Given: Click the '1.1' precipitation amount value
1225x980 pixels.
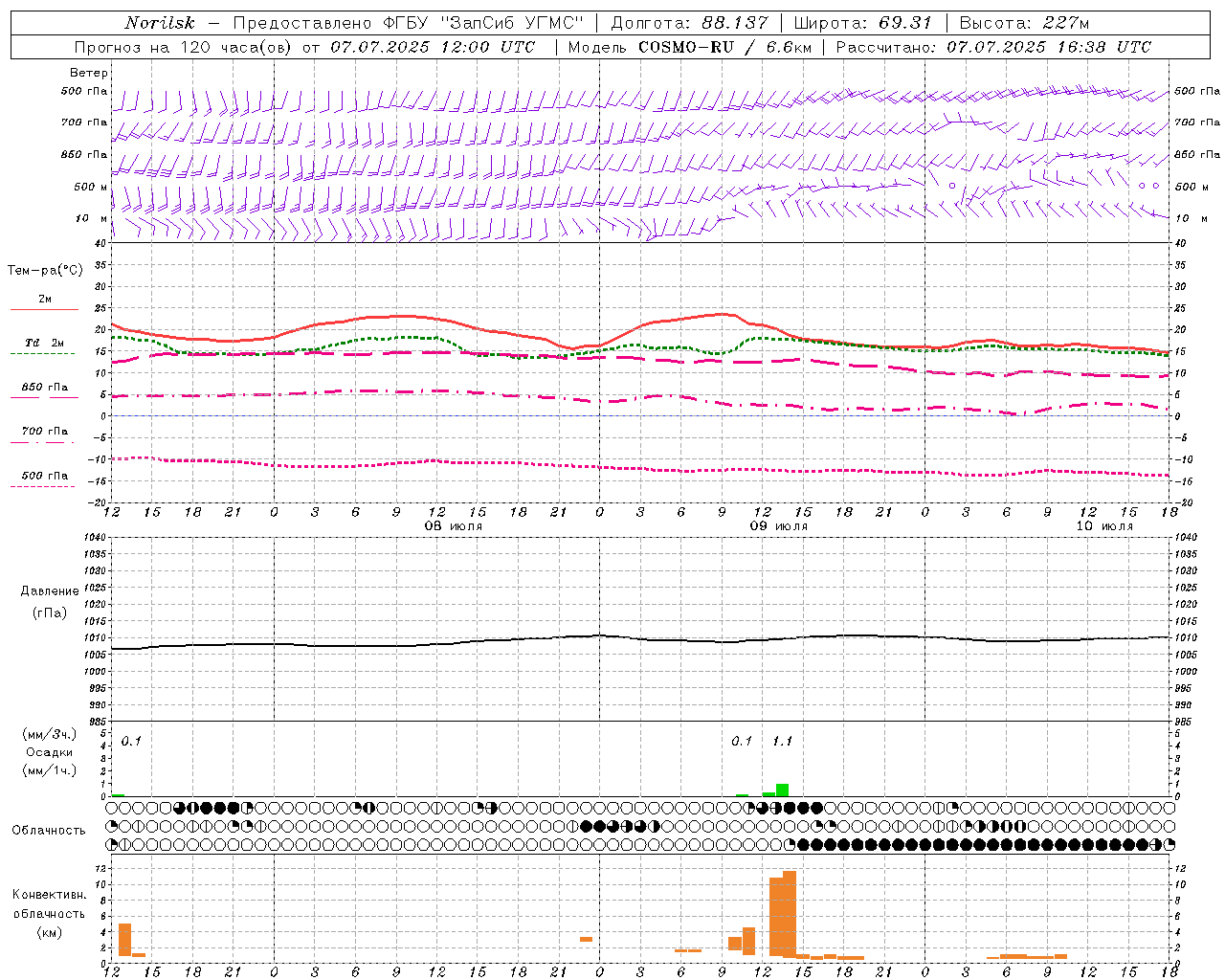Looking at the screenshot, I should pyautogui.click(x=782, y=742).
